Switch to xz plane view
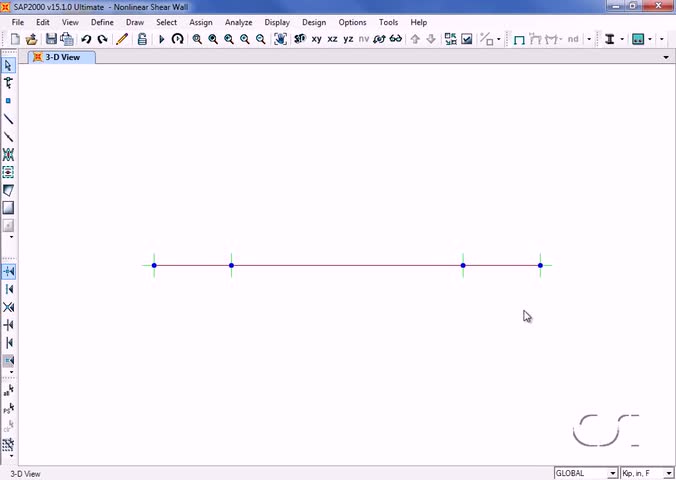The image size is (676, 480). tap(332, 39)
